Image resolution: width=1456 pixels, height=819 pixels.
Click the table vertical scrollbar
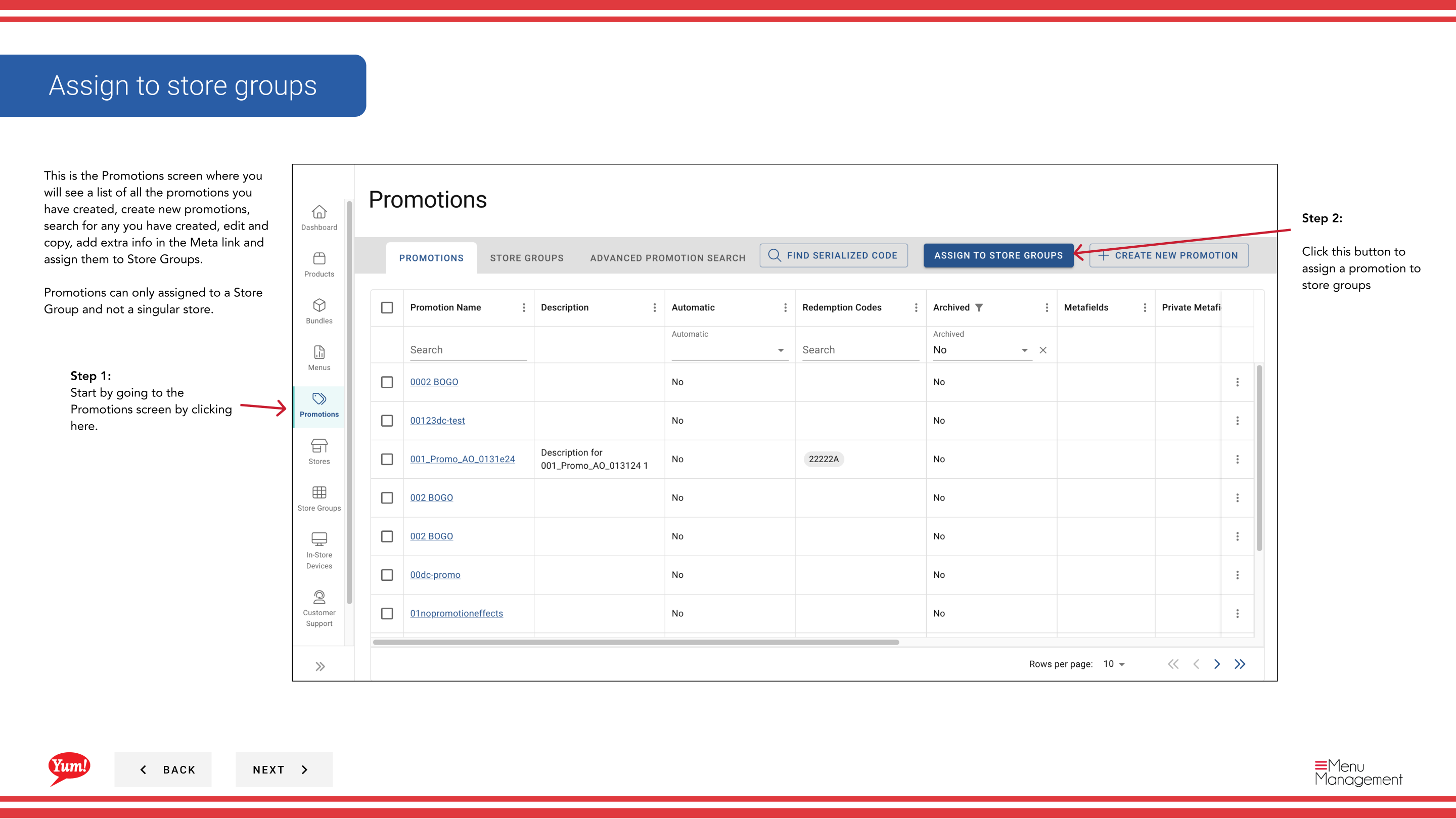point(1259,458)
